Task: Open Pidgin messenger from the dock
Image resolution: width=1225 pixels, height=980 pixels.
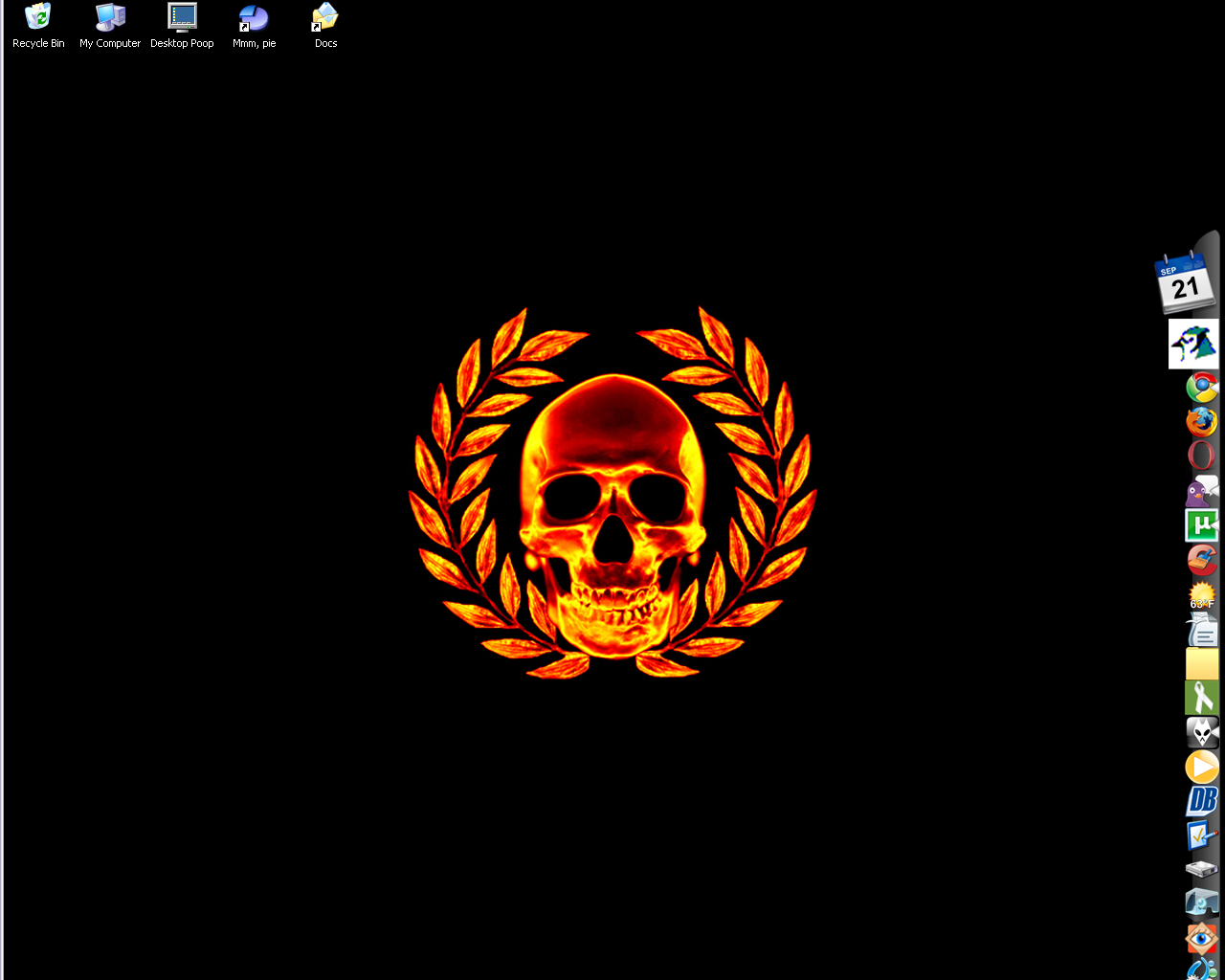Action: point(1202,491)
